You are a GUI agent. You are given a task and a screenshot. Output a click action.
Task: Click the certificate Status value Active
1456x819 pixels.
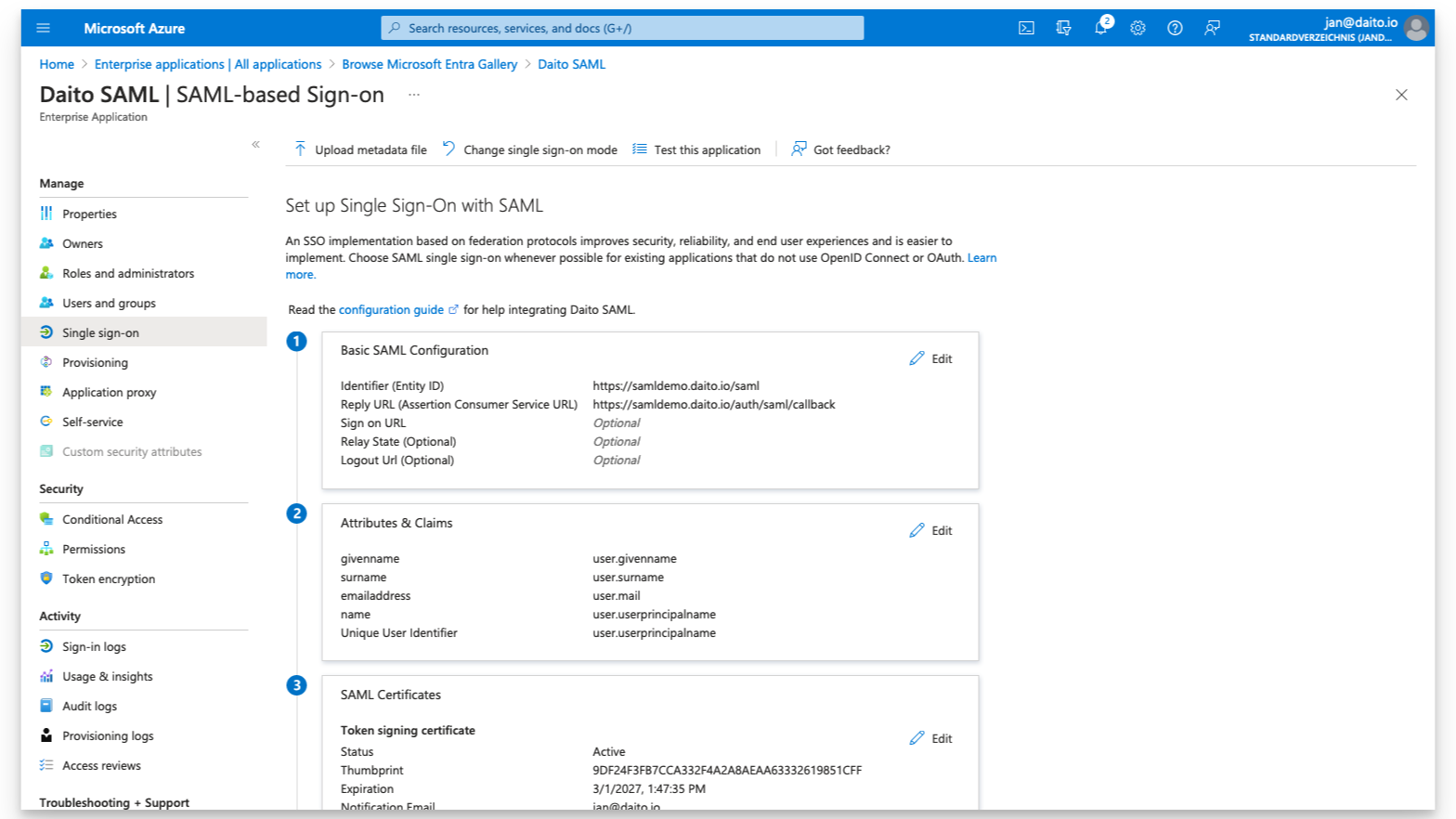(x=609, y=752)
